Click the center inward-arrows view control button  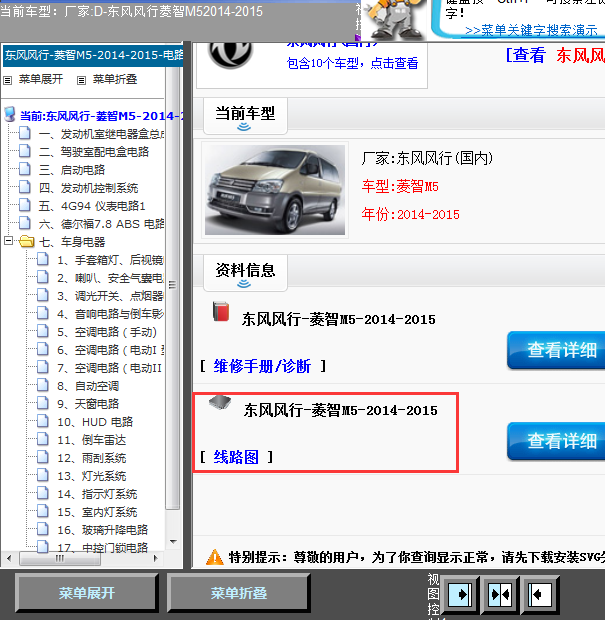(500, 594)
